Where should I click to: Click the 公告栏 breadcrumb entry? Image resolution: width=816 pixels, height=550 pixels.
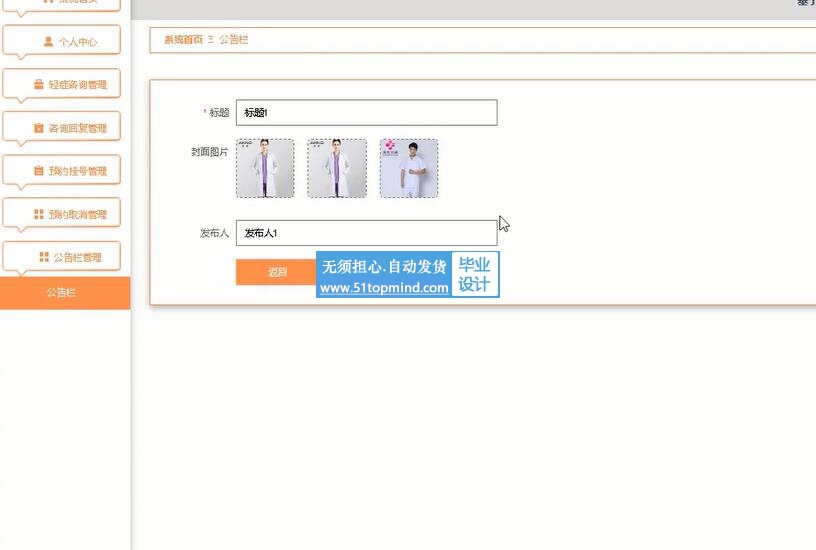click(x=233, y=40)
